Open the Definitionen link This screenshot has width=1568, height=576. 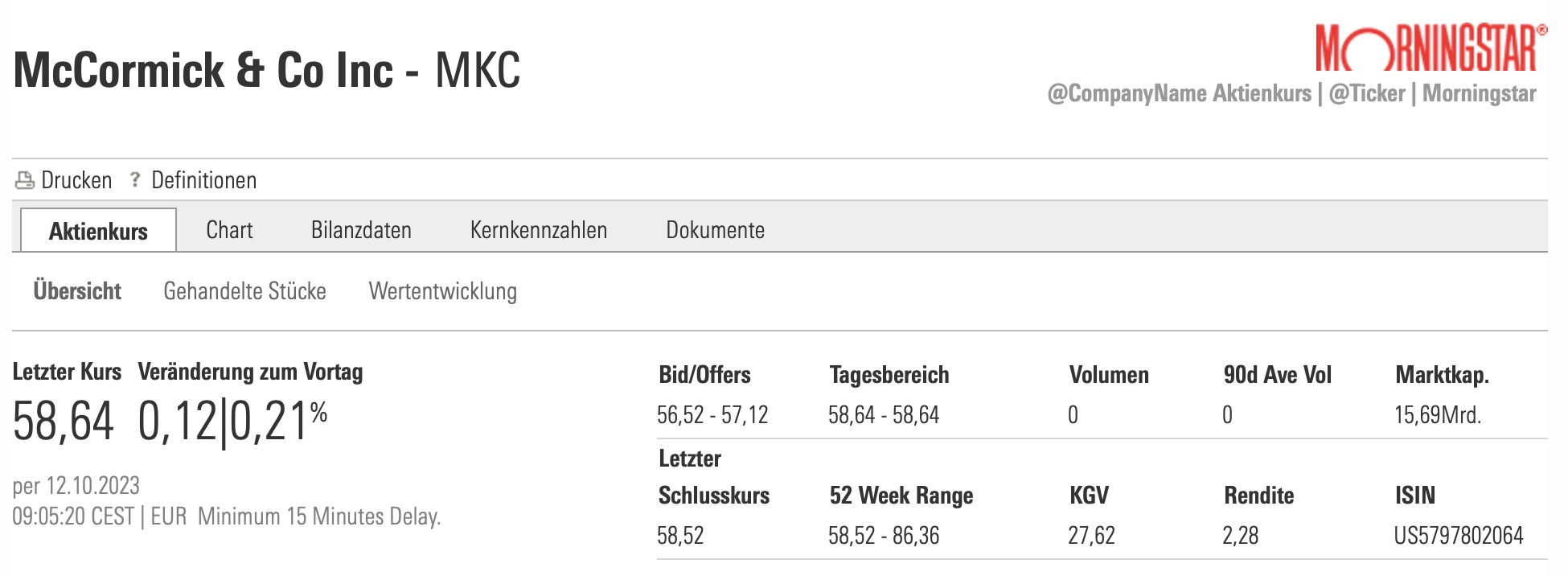[203, 180]
